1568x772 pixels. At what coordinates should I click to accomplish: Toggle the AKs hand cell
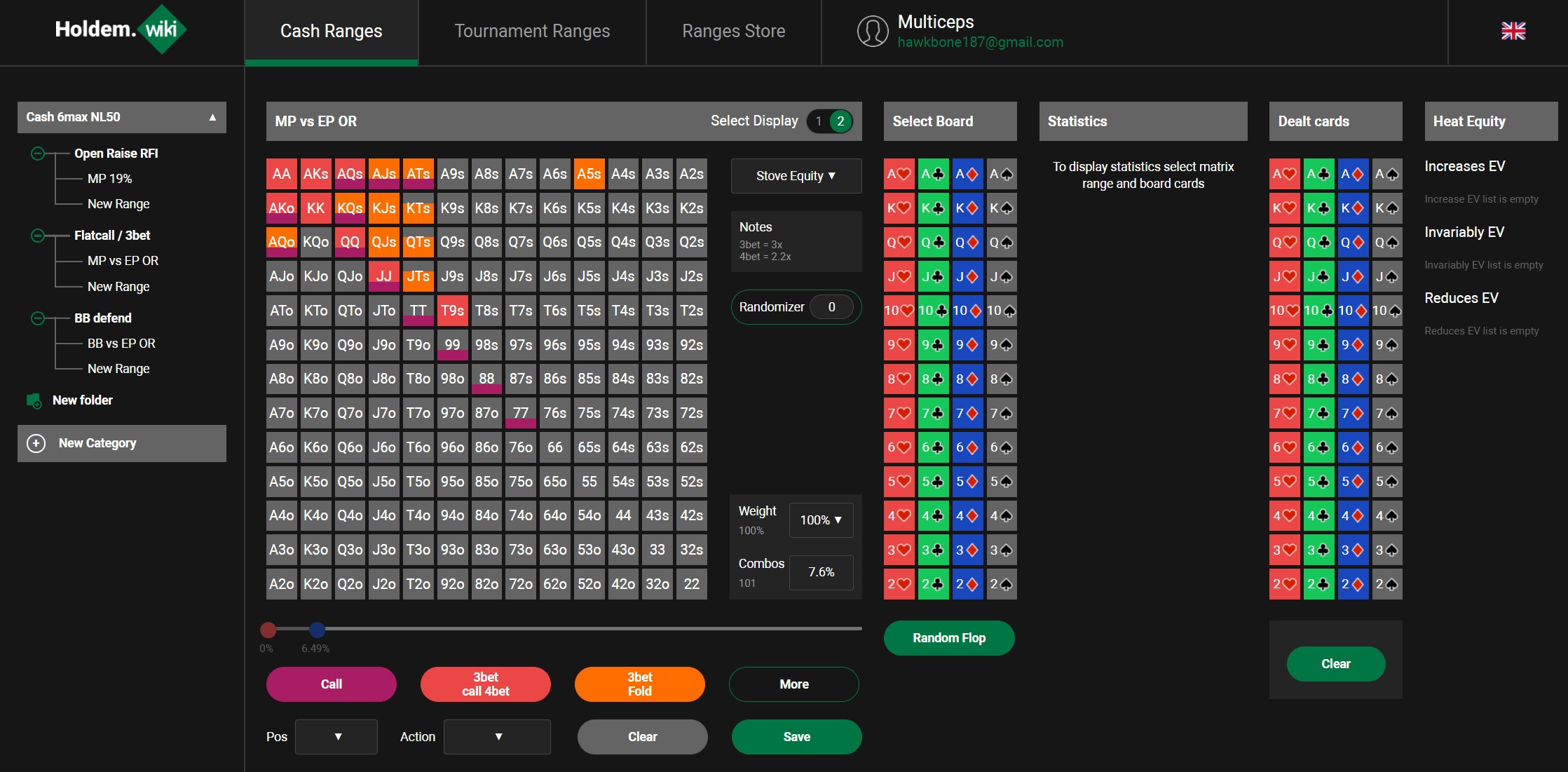point(315,174)
